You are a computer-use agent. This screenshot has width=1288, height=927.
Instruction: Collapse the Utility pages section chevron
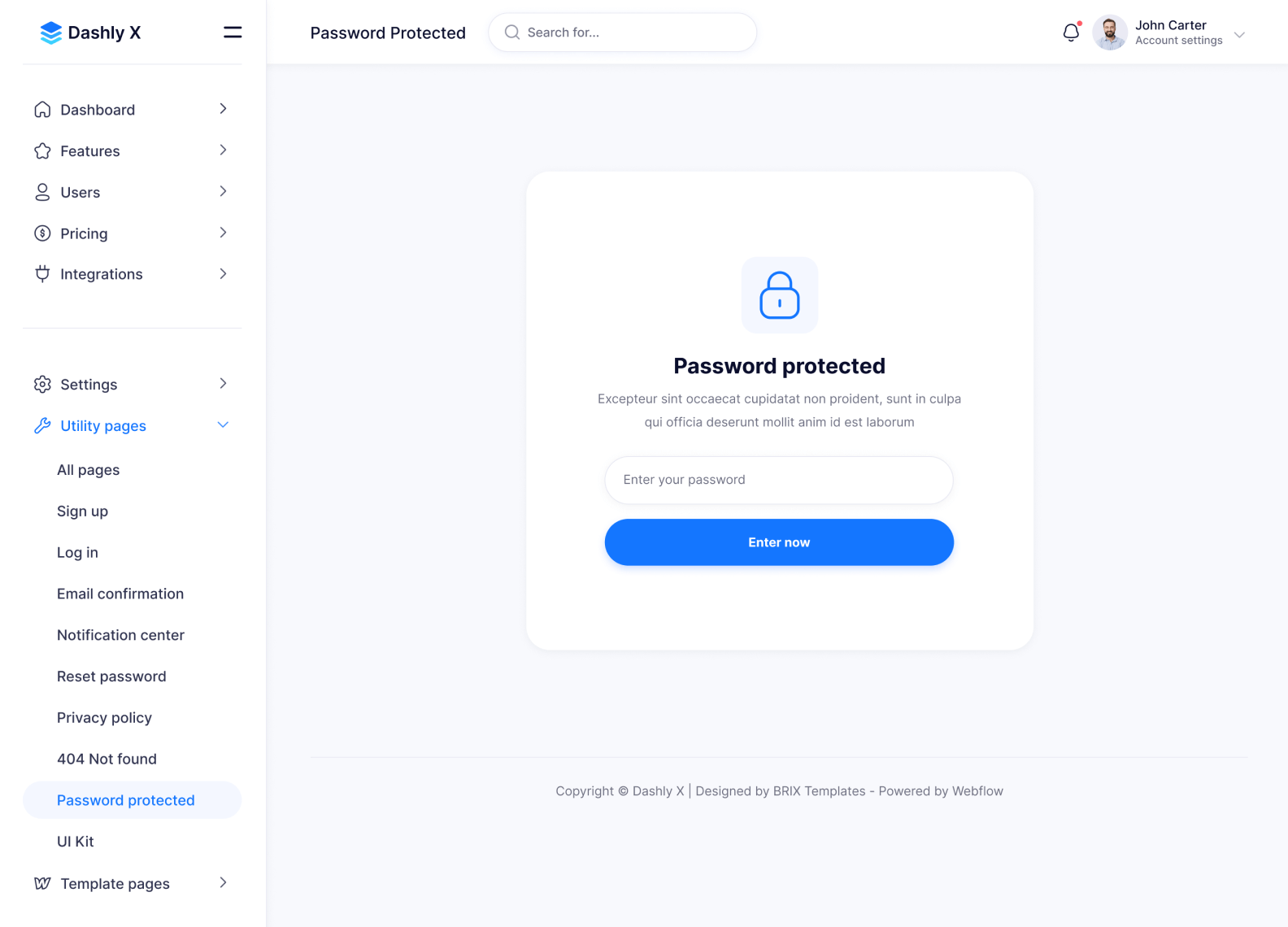coord(223,425)
